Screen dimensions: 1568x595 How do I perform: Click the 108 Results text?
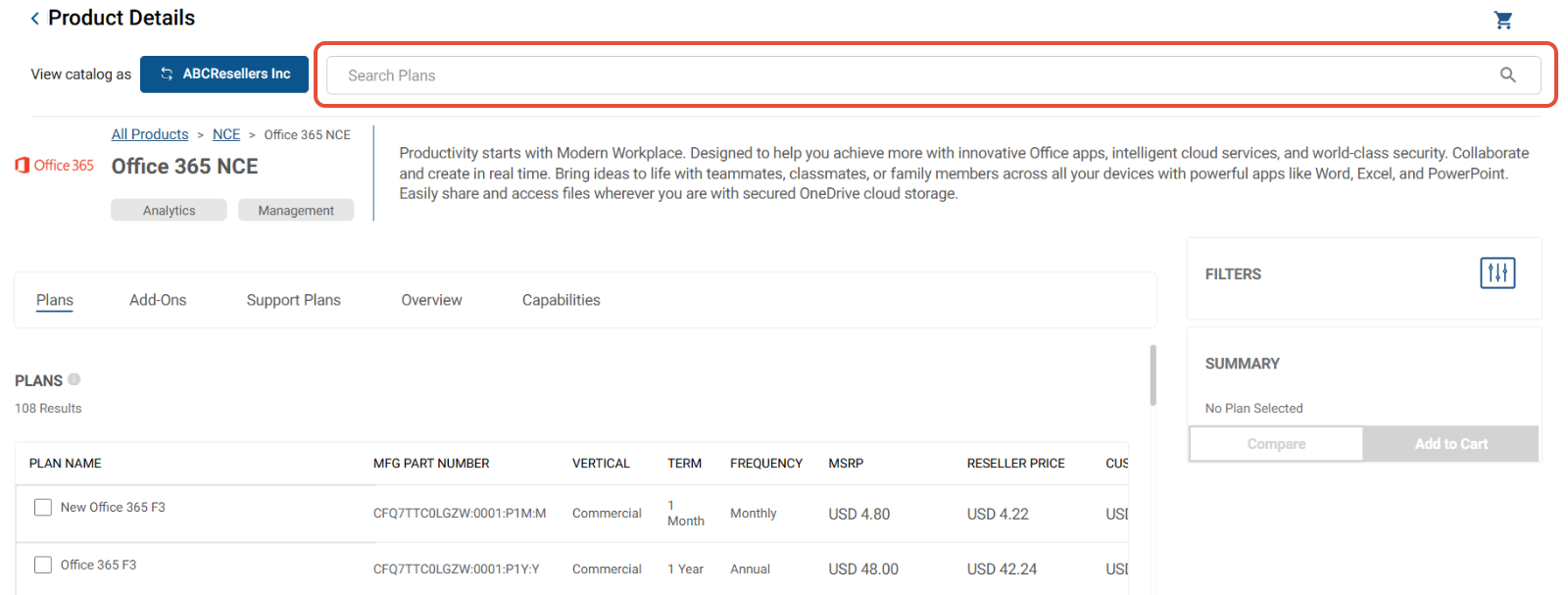tap(48, 409)
